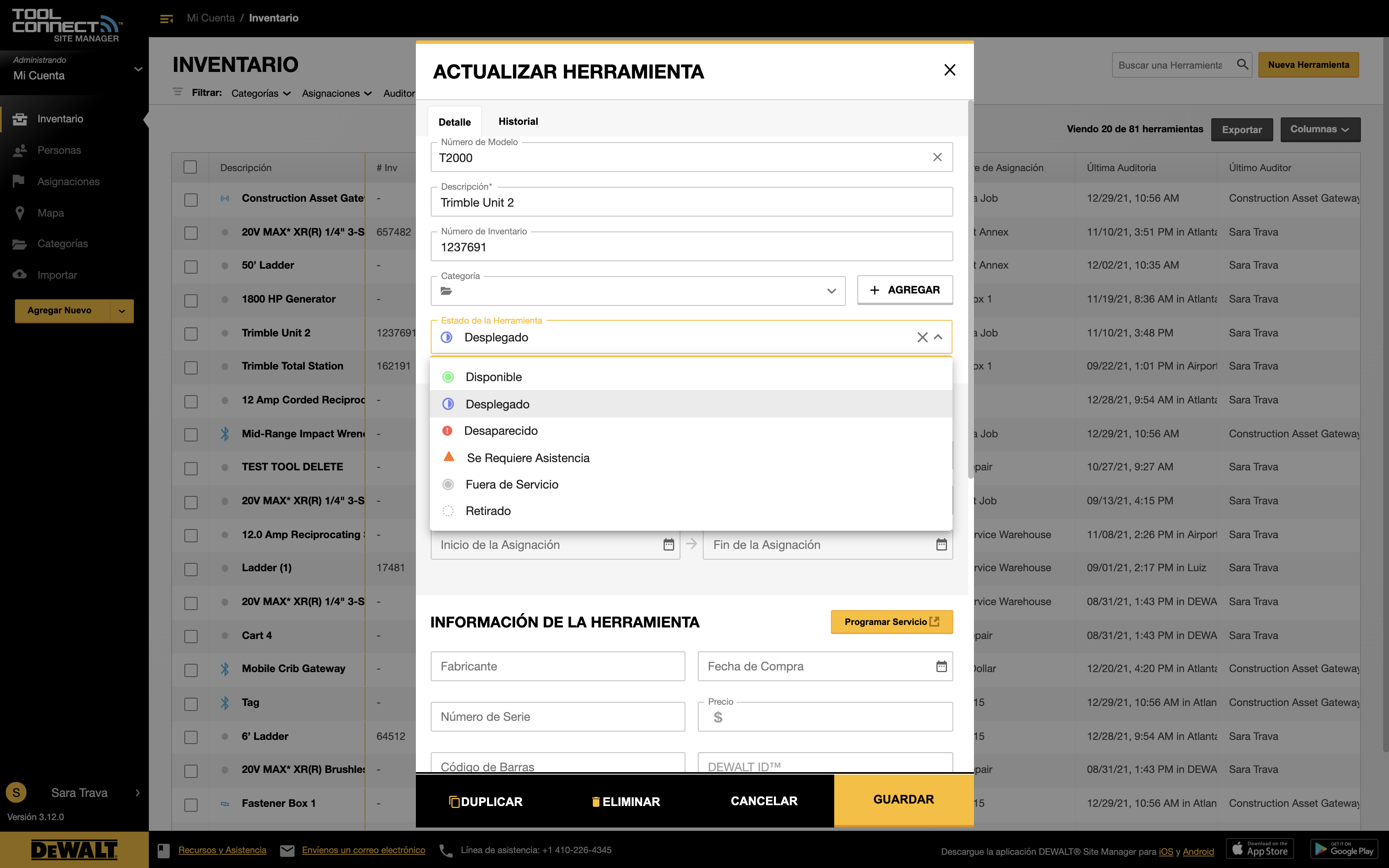Open the Fin de la Asignación calendar
The width and height of the screenshot is (1389, 868).
click(941, 544)
